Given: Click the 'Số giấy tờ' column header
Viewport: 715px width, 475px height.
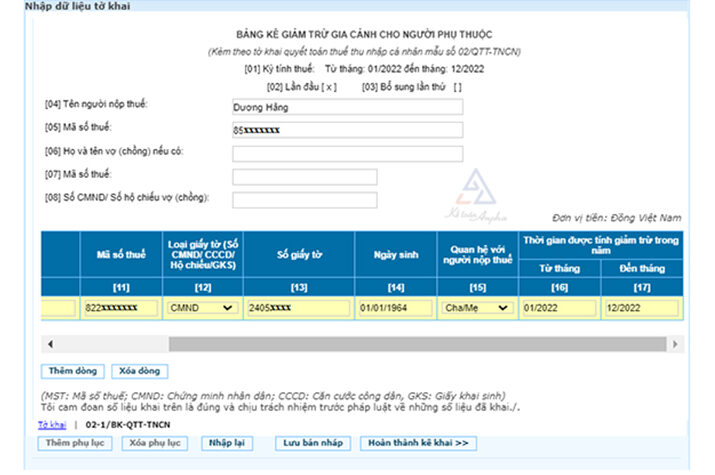Looking at the screenshot, I should point(299,254).
